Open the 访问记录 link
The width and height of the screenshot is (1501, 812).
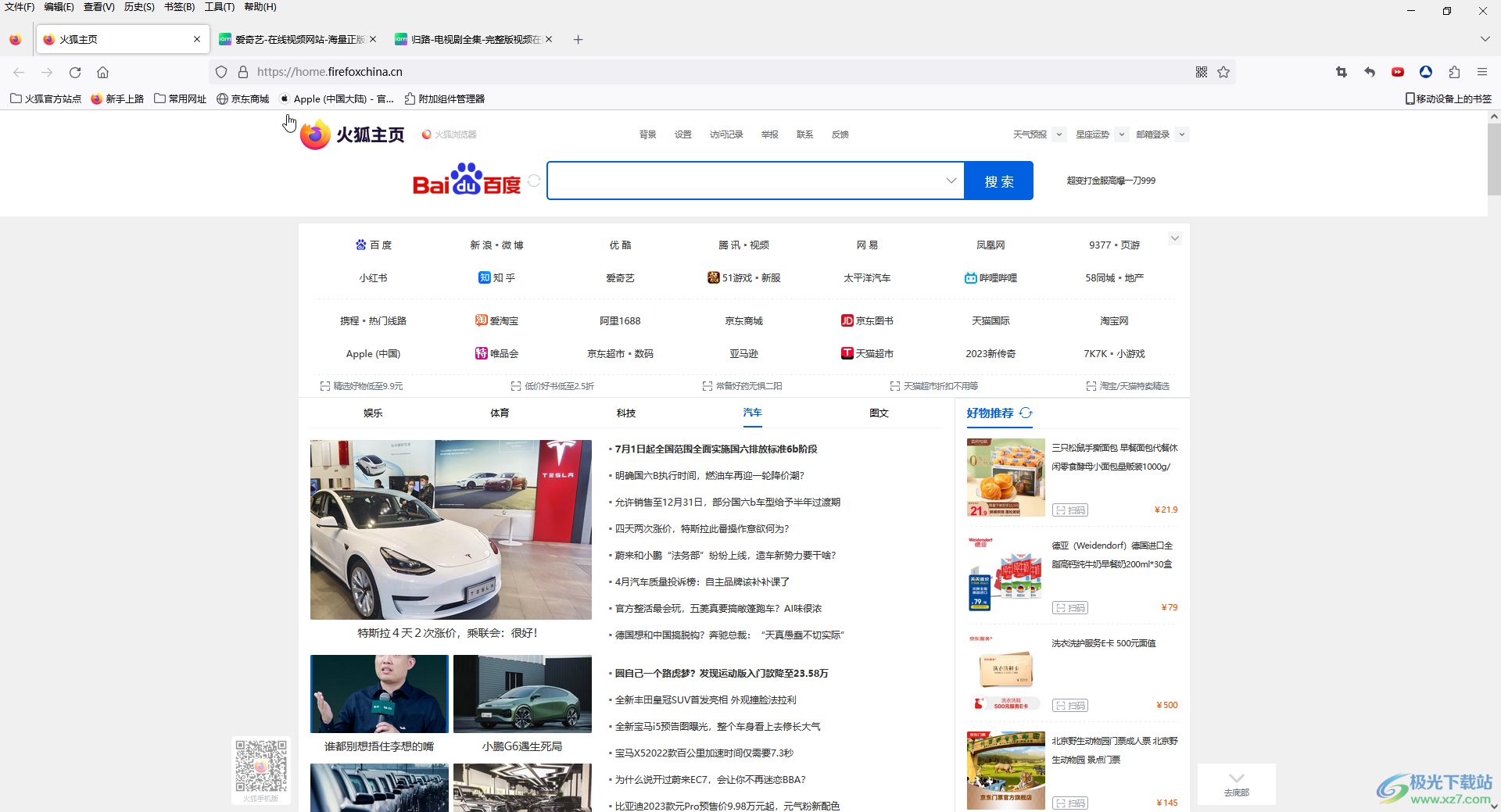point(726,134)
